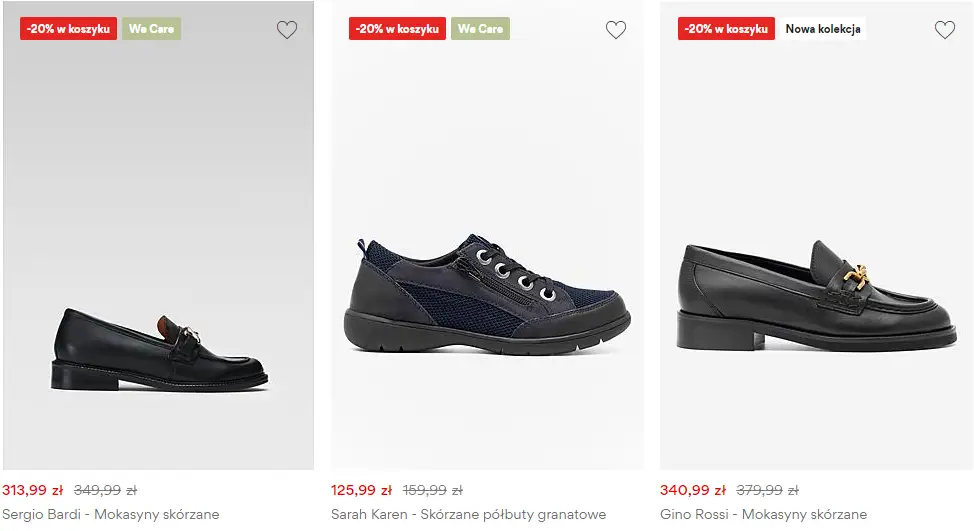Viewport: 974px width, 531px height.
Task: Click the -20% w koszyku badge on Sergio Bardi
Action: coord(68,29)
